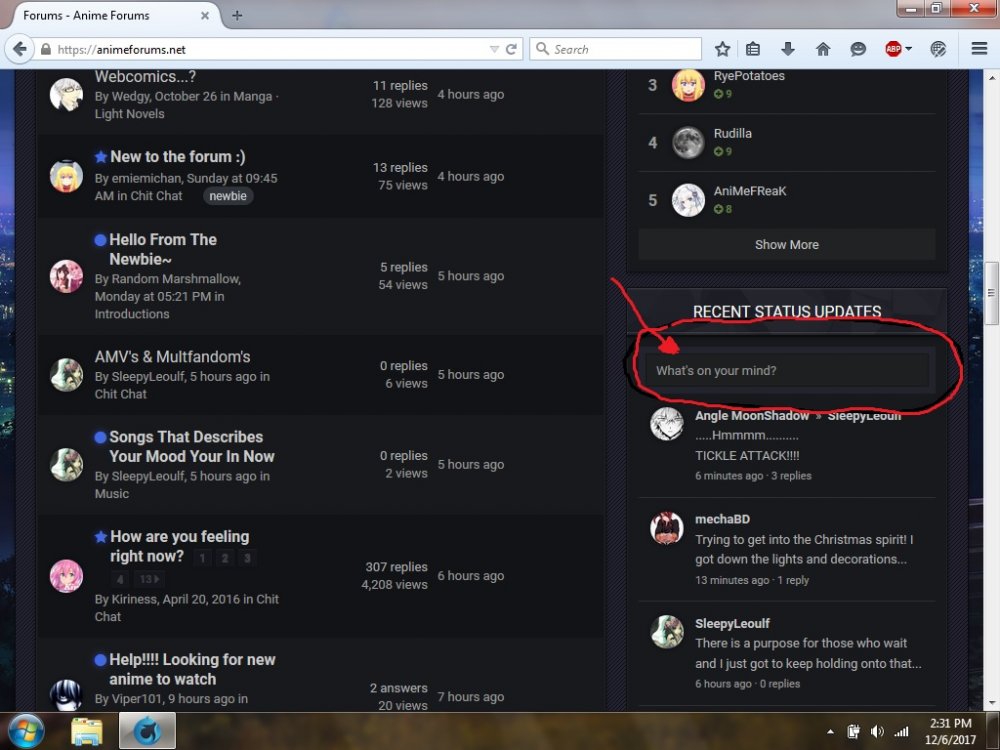Click unread dot on Hello From The Newbie~
Screen dimensions: 1000x750
100,240
